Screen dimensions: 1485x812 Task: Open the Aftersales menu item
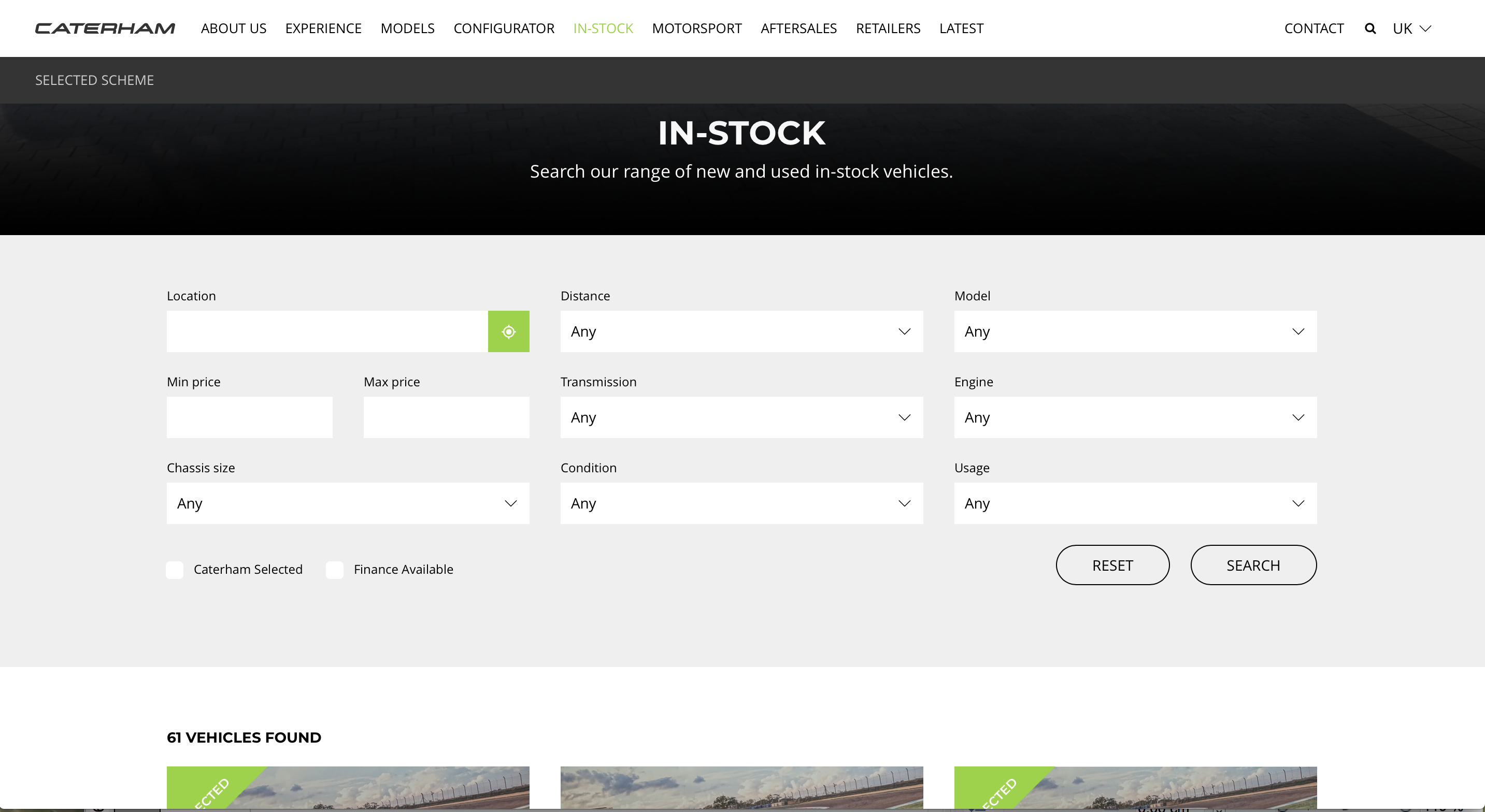point(798,28)
